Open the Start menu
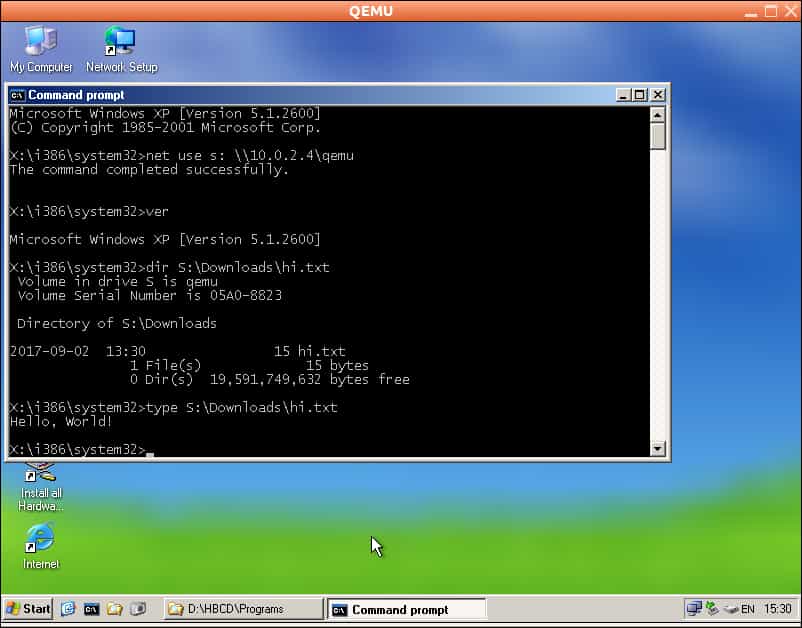802x628 pixels. 29,609
